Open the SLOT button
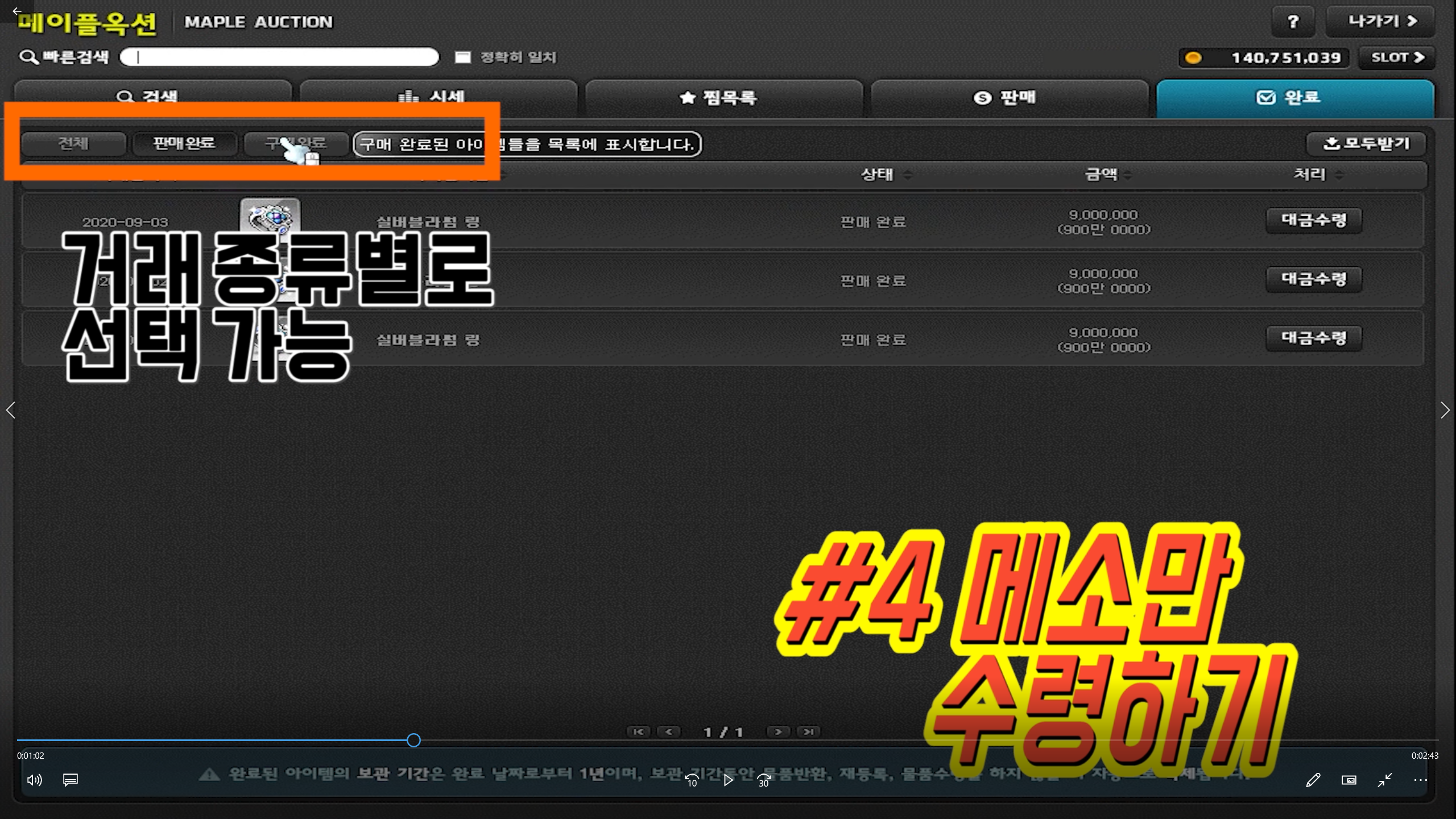 click(x=1397, y=57)
